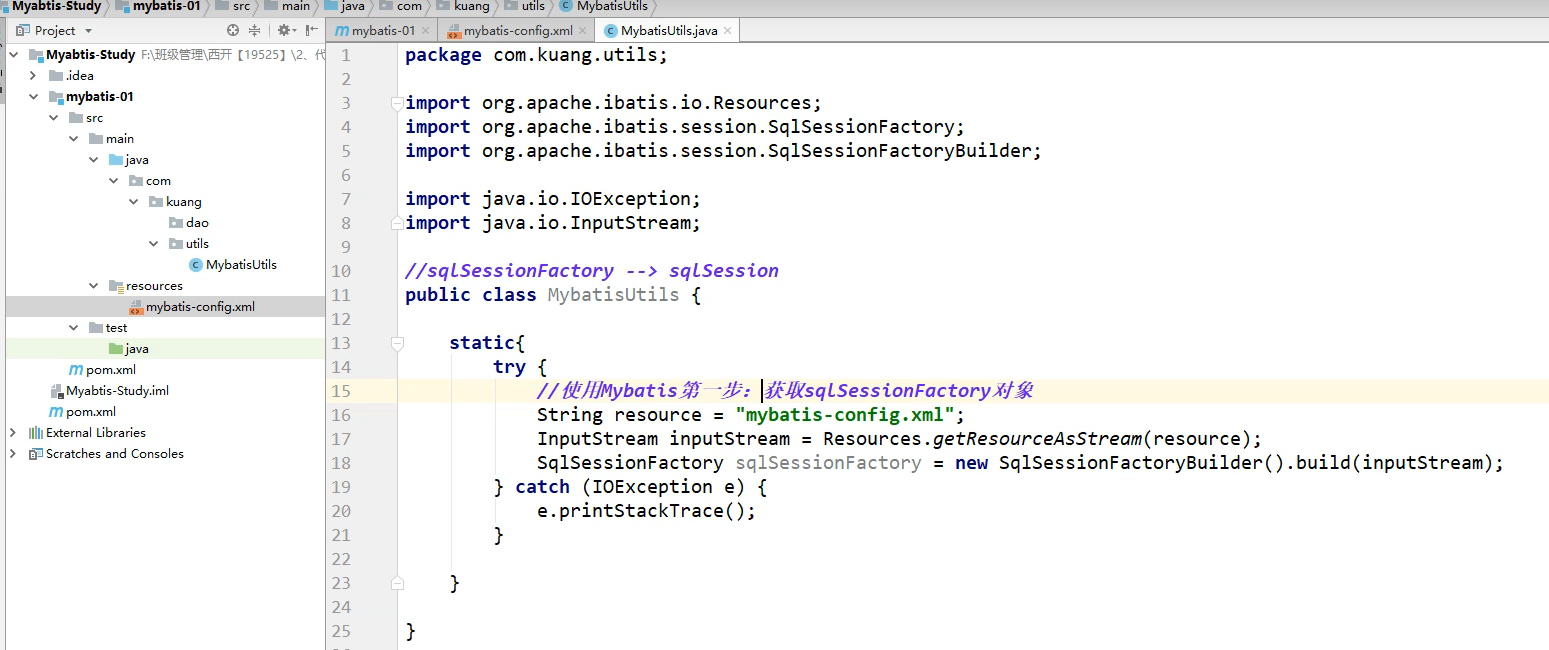Close the mybatis-config.xml editor tab
This screenshot has width=1549, height=650.
[x=583, y=31]
